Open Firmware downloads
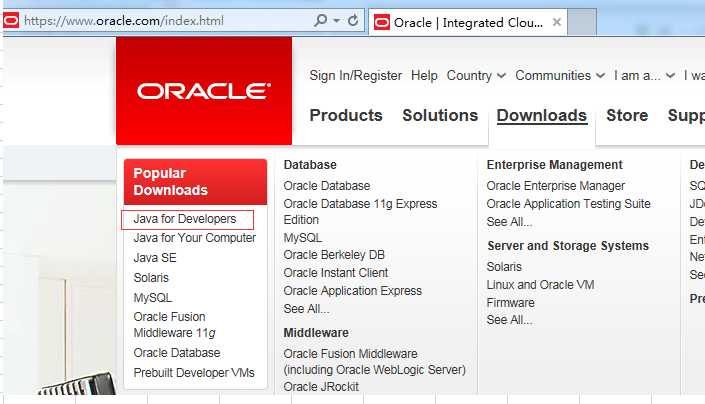This screenshot has height=404, width=705. [x=511, y=302]
